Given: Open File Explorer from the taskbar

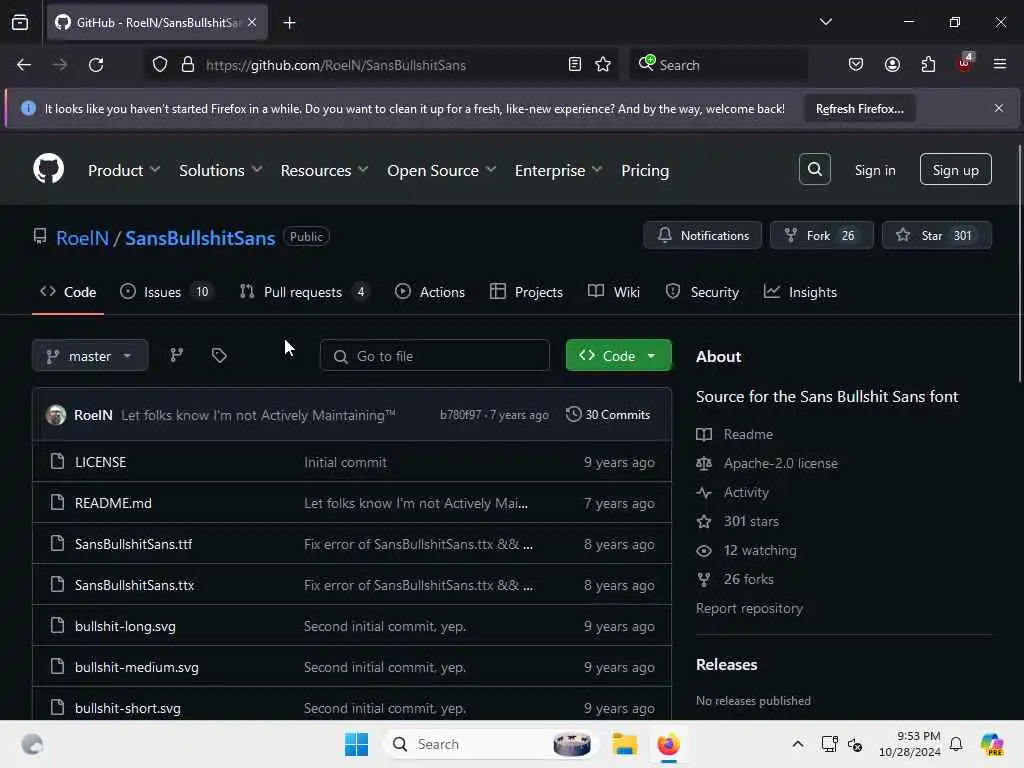Looking at the screenshot, I should (624, 744).
